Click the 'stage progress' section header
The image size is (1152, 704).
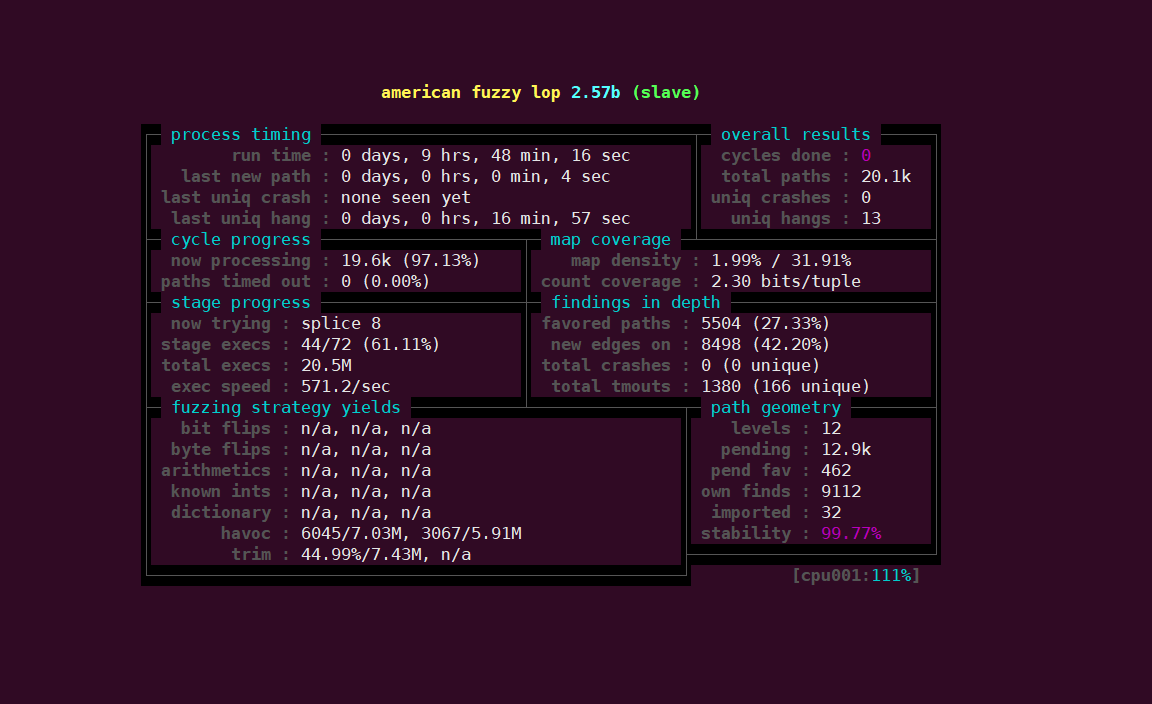click(241, 303)
